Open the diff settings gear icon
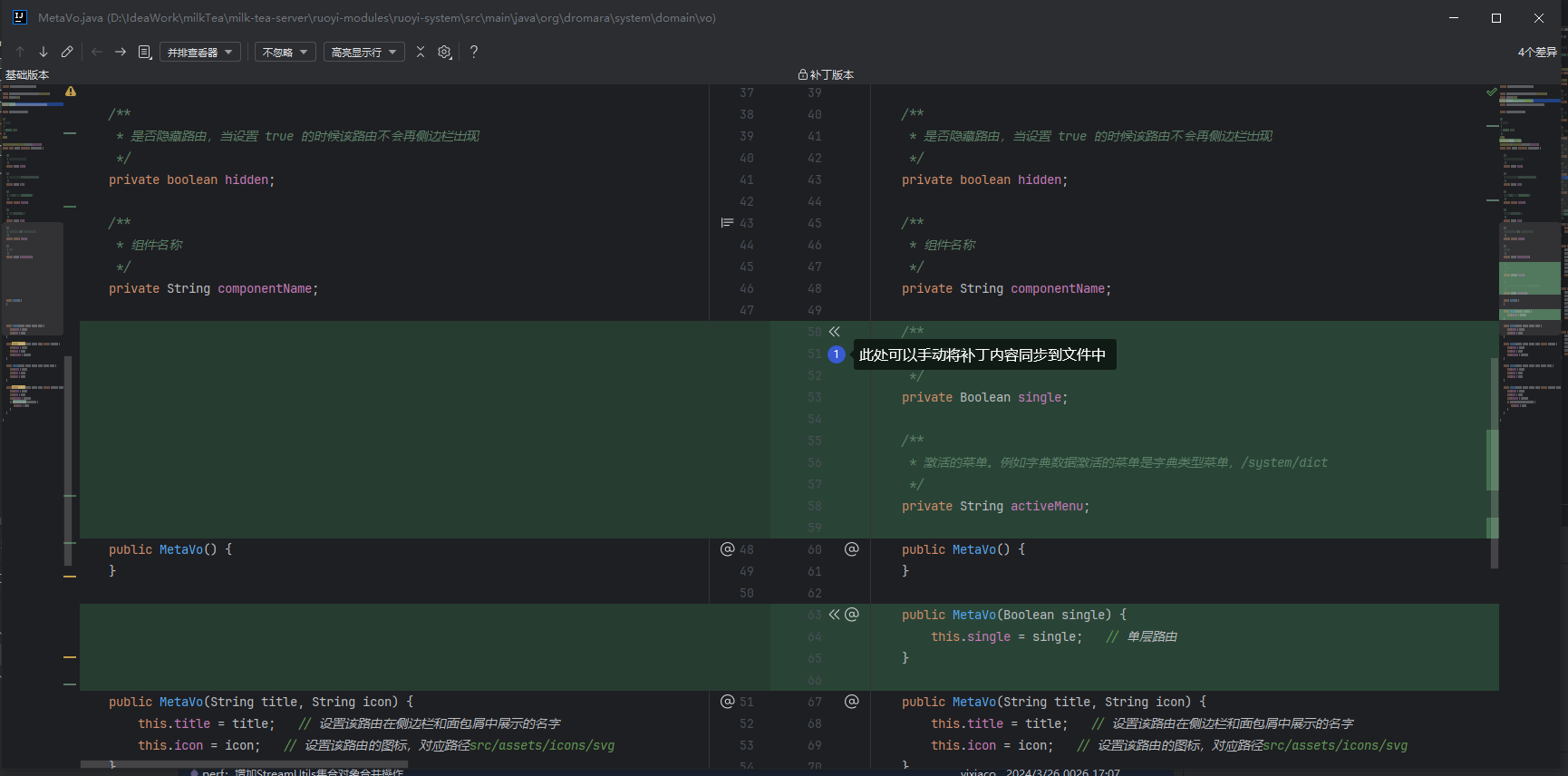The image size is (1568, 776). tap(444, 52)
